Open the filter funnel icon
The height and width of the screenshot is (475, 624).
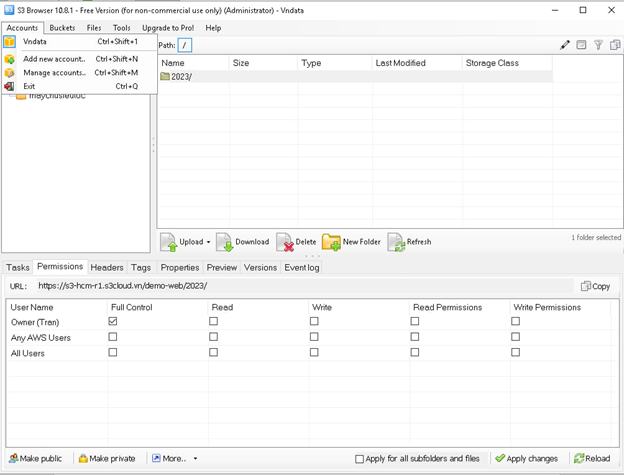(x=599, y=45)
